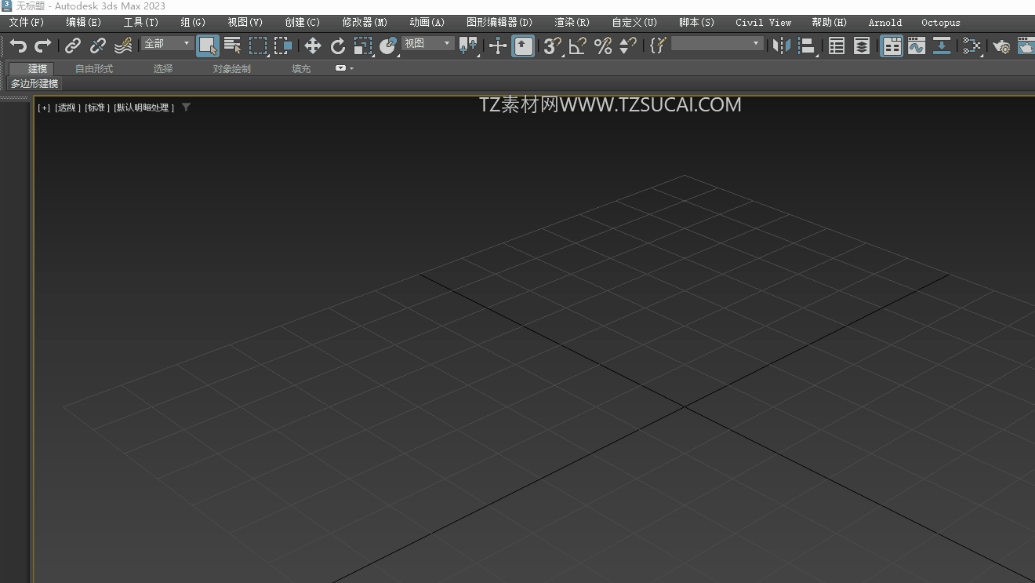Open the 编辑(E) menu
The width and height of the screenshot is (1035, 583).
click(x=83, y=22)
